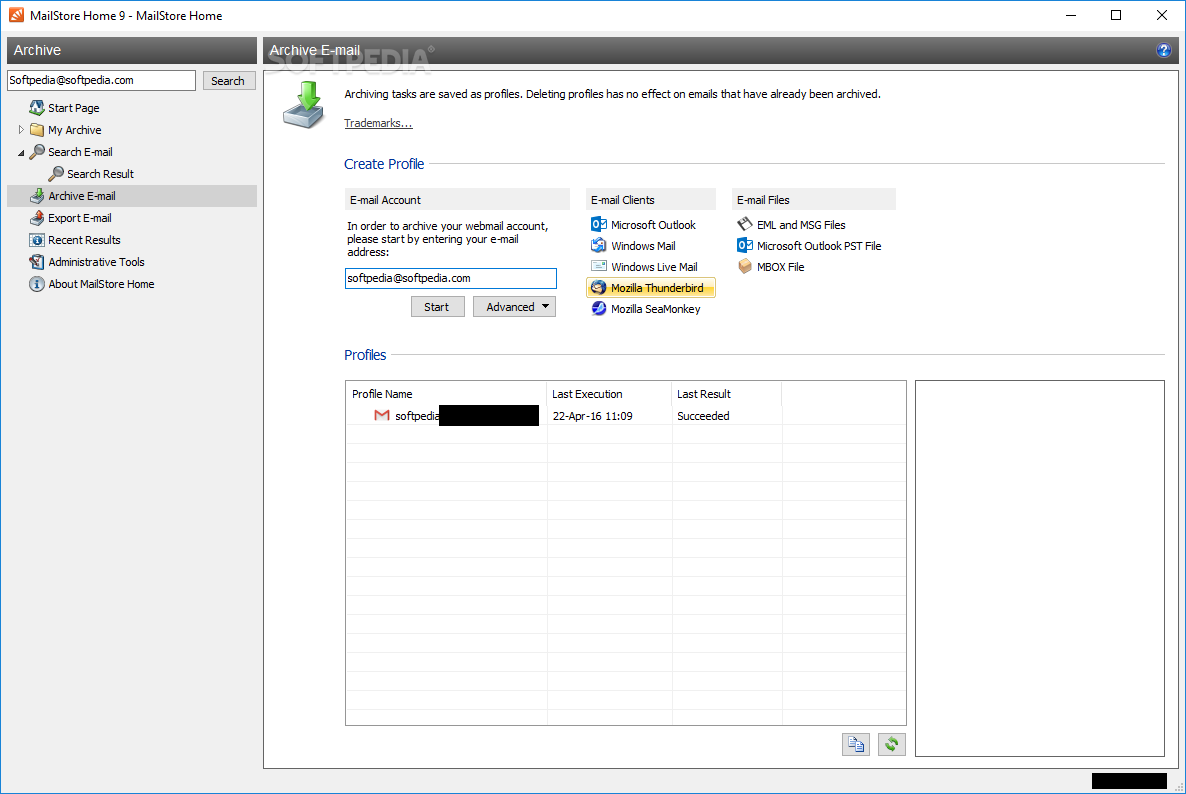Click the refresh profiles icon button
This screenshot has height=794, width=1186.
tap(892, 744)
